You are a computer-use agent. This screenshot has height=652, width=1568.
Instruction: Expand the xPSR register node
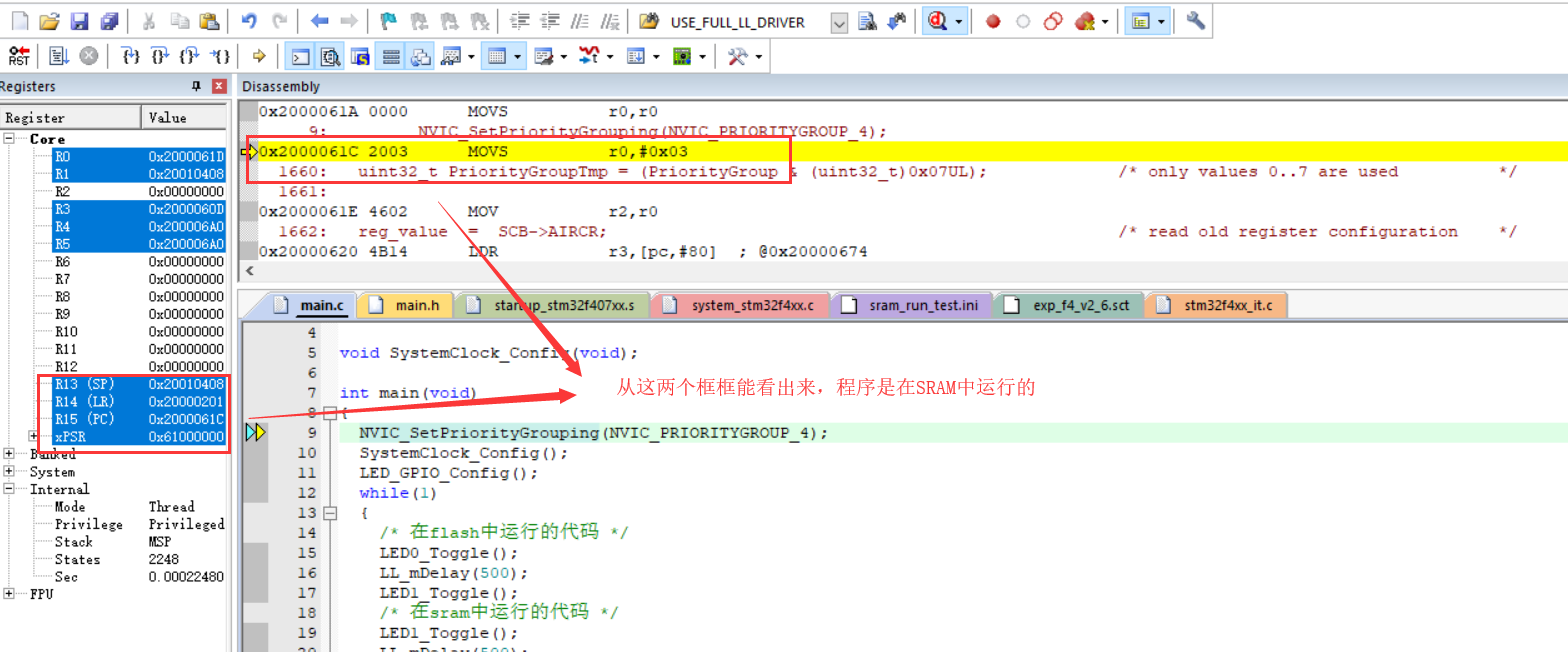tap(34, 436)
